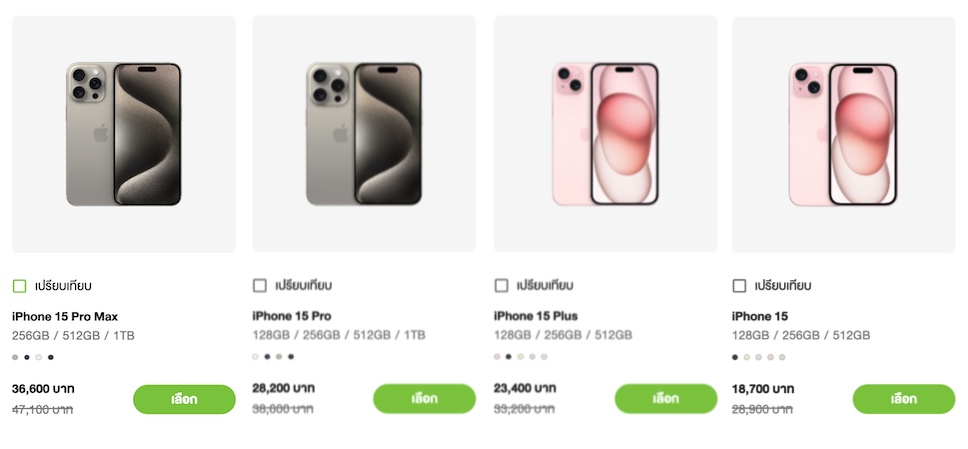Select the pink color swatch for iPhone 15 Plus
Image resolution: width=968 pixels, height=449 pixels.
(x=497, y=356)
